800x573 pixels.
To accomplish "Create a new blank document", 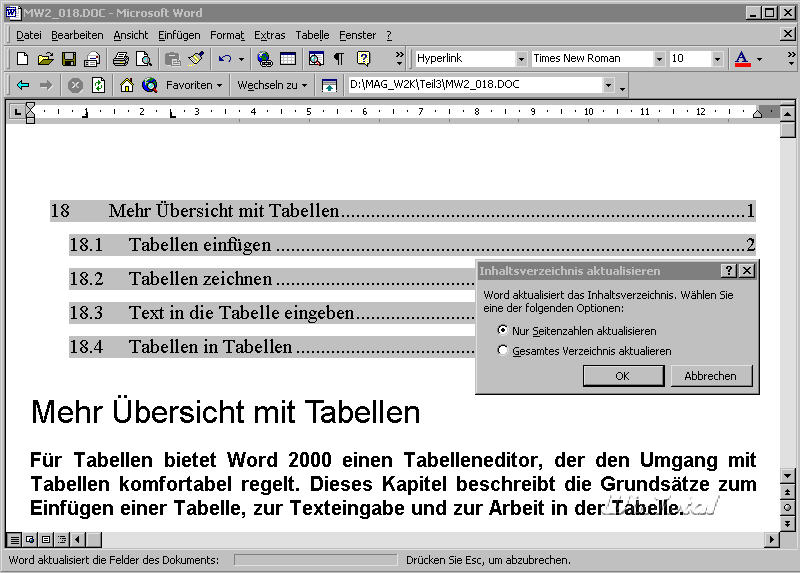I will click(x=22, y=59).
